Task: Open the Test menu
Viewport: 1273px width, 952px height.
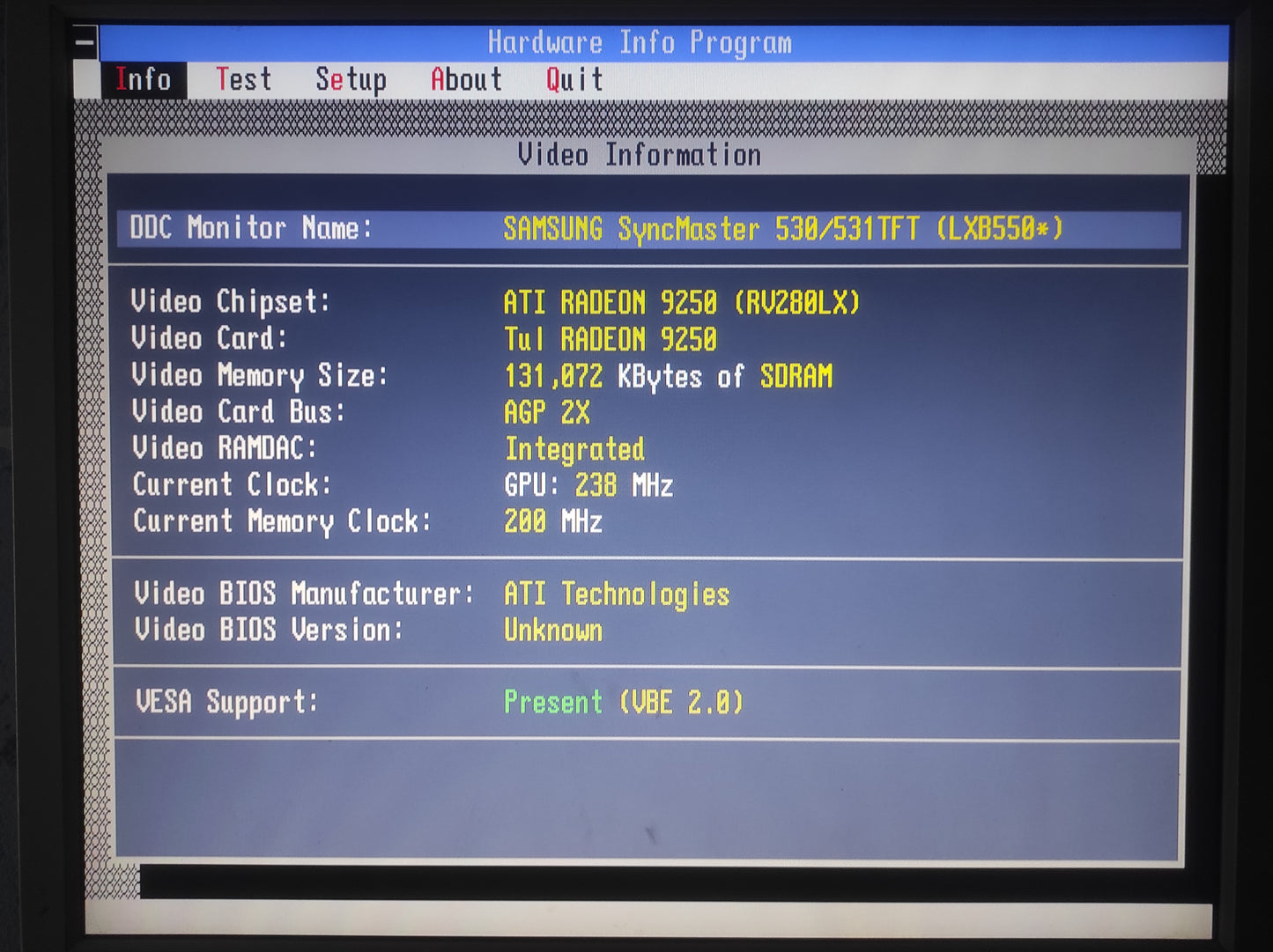Action: pyautogui.click(x=243, y=79)
